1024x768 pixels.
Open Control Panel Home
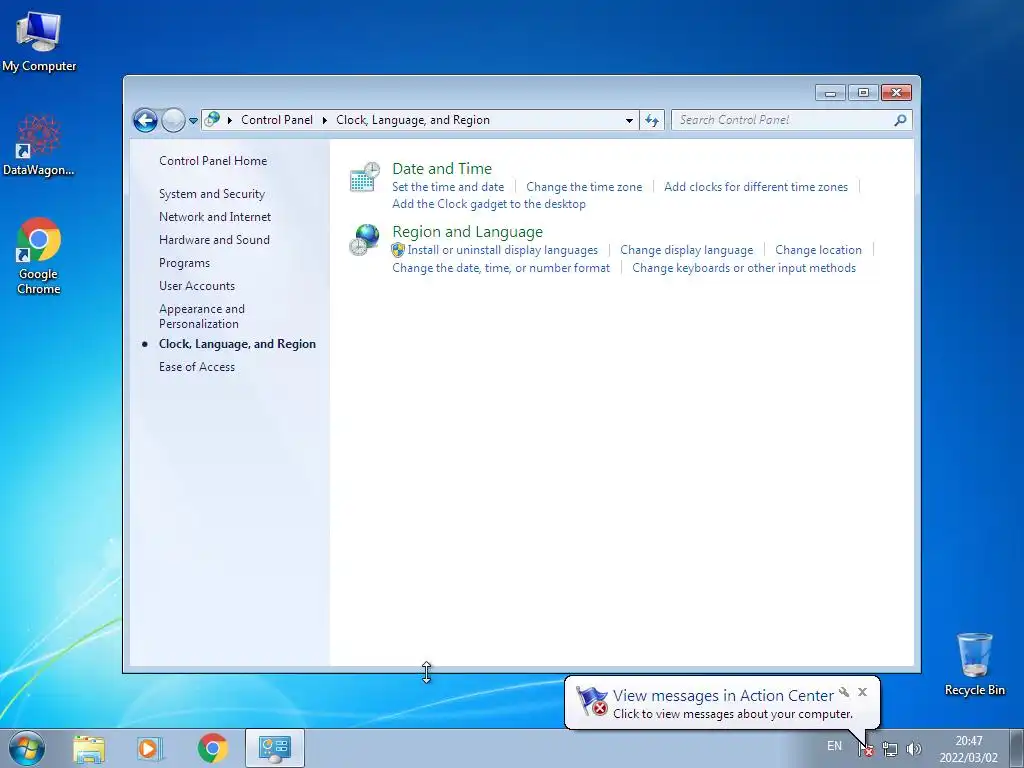tap(213, 161)
